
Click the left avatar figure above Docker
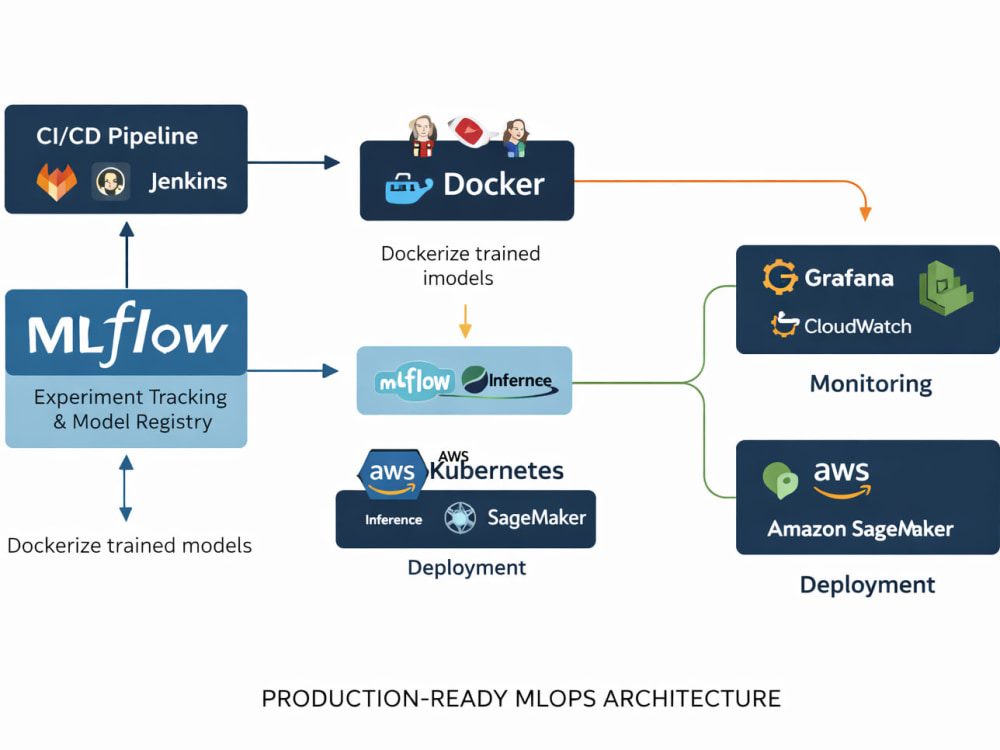pos(422,136)
